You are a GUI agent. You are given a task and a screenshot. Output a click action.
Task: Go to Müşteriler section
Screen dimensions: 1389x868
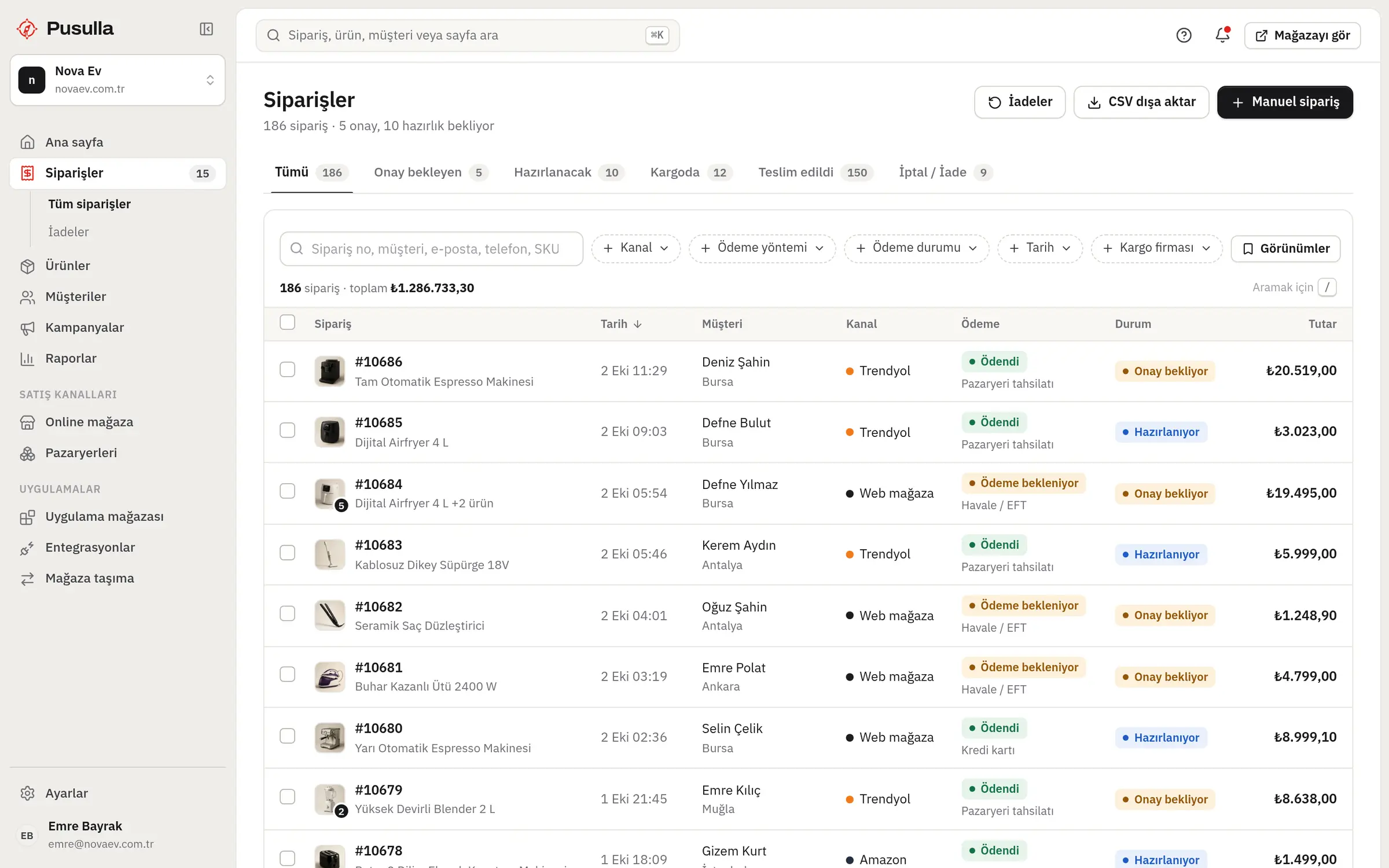coord(117,297)
